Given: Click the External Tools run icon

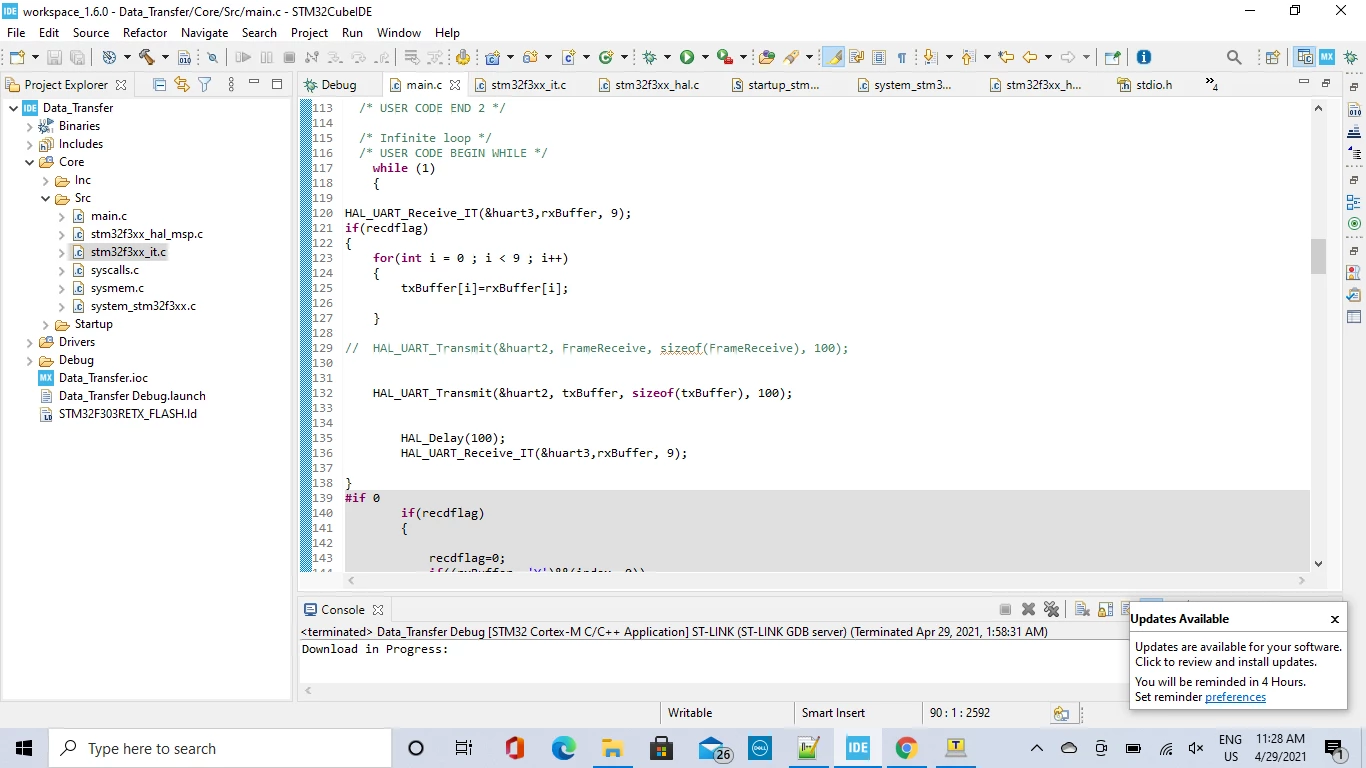Looking at the screenshot, I should (724, 58).
